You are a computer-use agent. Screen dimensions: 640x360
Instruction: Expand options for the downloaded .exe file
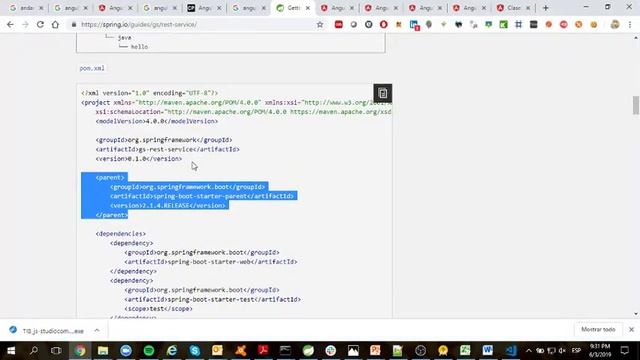coord(97,330)
